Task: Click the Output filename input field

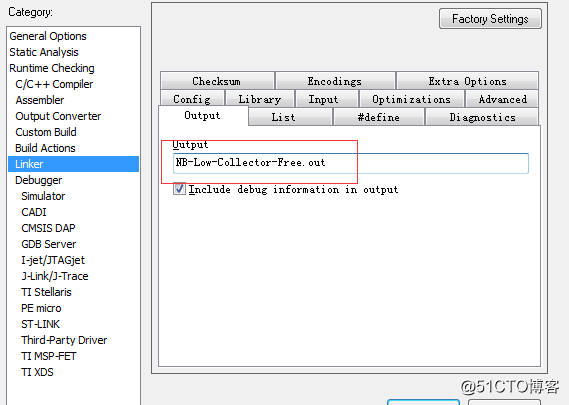Action: pos(351,163)
